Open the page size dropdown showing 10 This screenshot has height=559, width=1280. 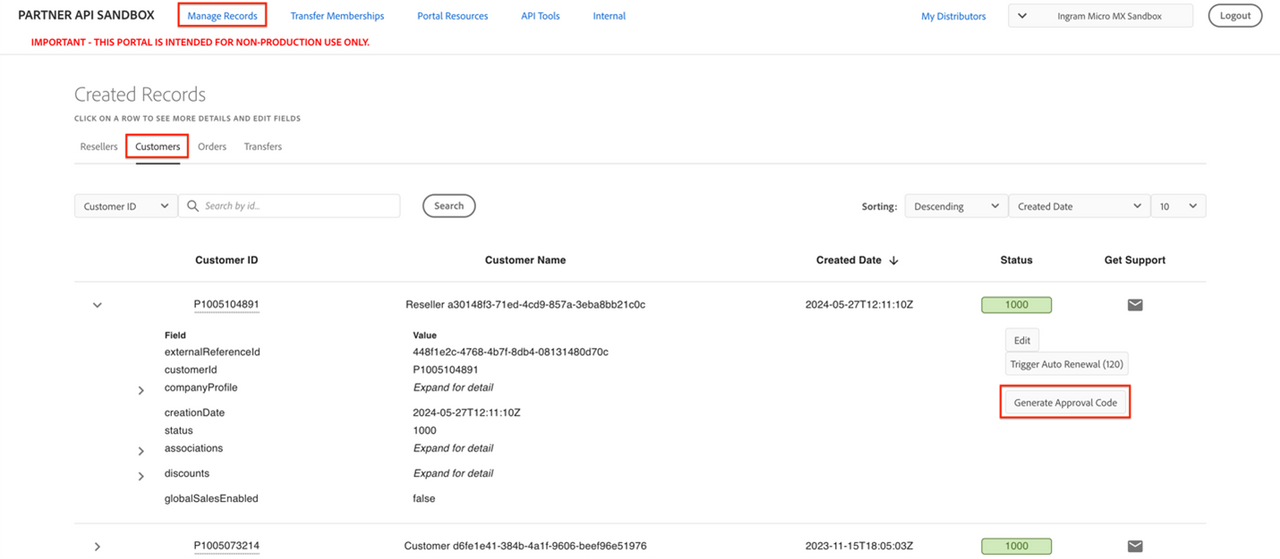click(1178, 206)
